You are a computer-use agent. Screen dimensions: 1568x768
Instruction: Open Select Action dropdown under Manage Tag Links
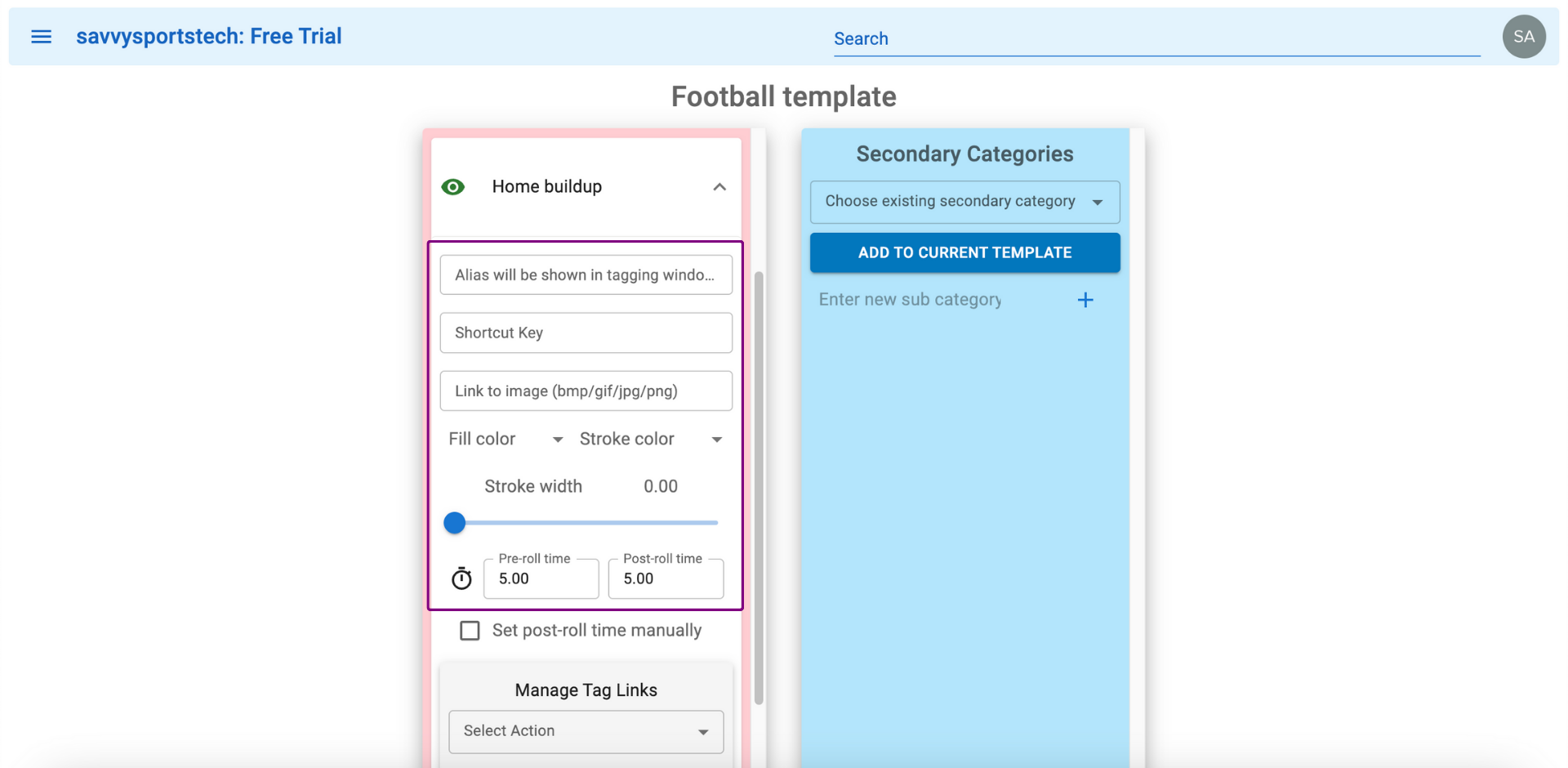(x=586, y=731)
